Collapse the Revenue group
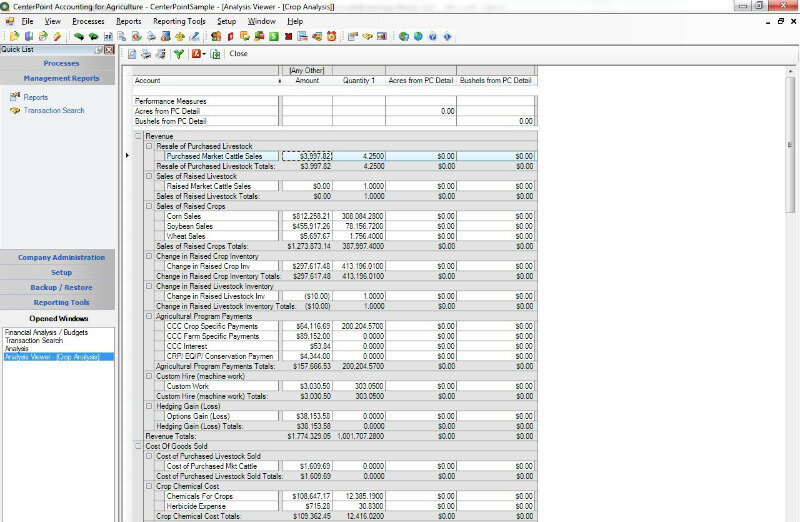 click(138, 136)
